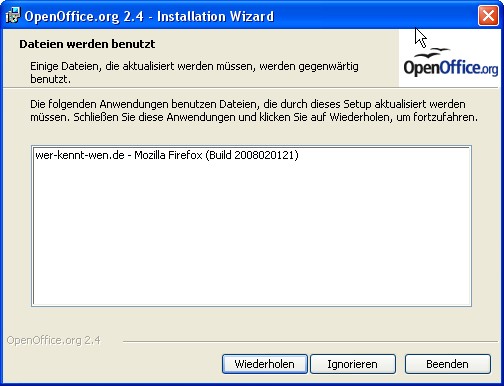Image resolution: width=504 pixels, height=386 pixels.
Task: Click the installer icon in the title bar
Action: [x=13, y=16]
